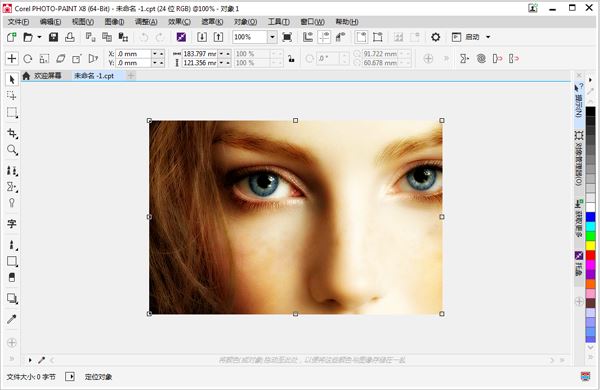Screen dimensions: 600x390
Task: Add a new document tab with plus
Action: 131,76
